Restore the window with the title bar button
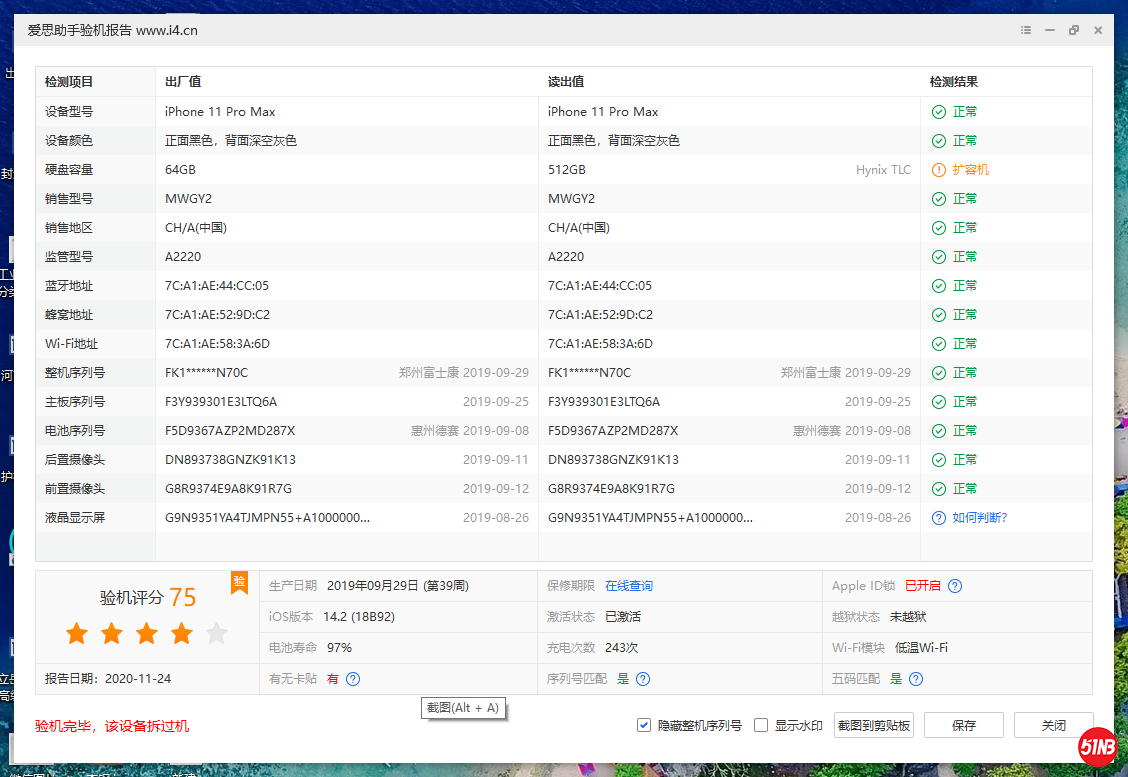The image size is (1128, 777). pos(1074,31)
